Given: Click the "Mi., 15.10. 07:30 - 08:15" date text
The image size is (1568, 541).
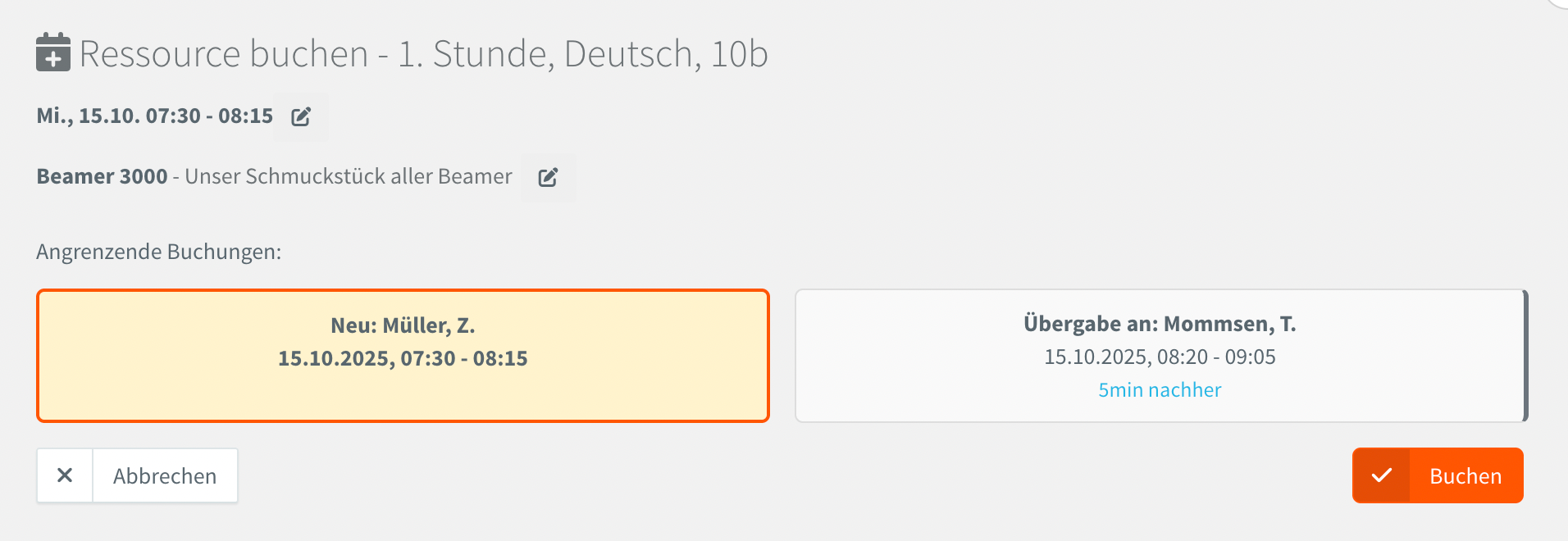Looking at the screenshot, I should 154,116.
